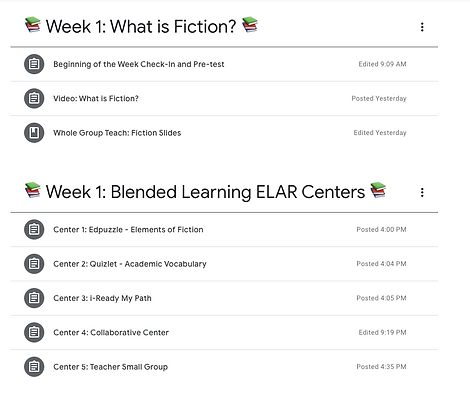Screen dimensions: 470x396
Task: Click Week 1: What is Fiction? topic heading
Action: pos(141,26)
